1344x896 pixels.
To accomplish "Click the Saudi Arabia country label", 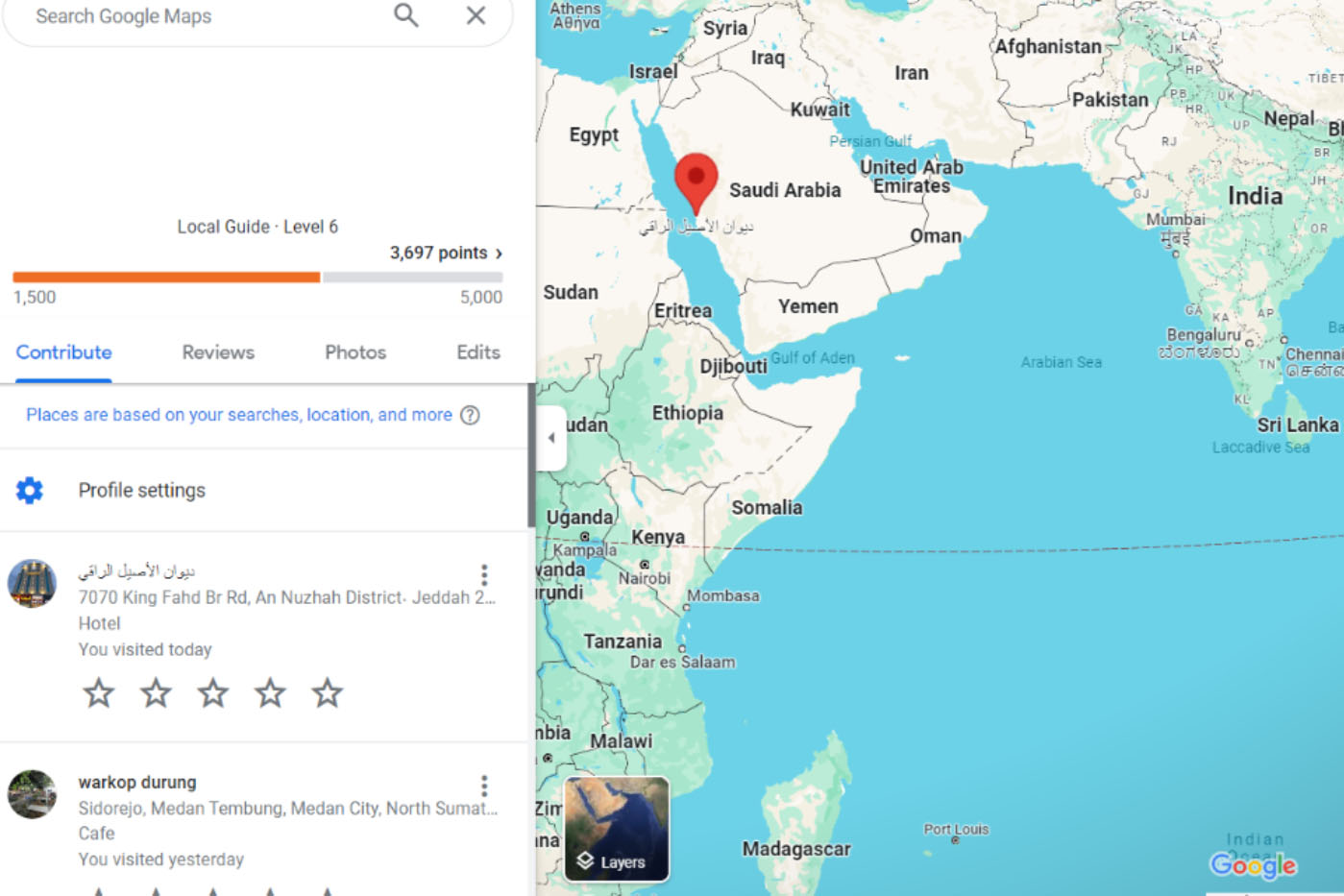I will tap(785, 190).
